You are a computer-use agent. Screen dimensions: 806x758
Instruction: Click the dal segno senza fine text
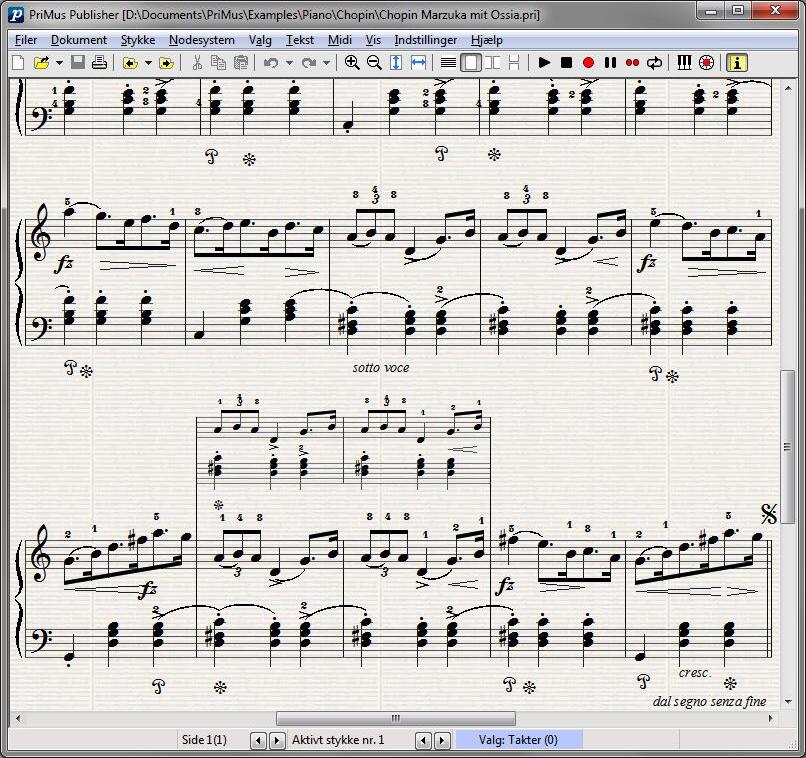click(709, 701)
